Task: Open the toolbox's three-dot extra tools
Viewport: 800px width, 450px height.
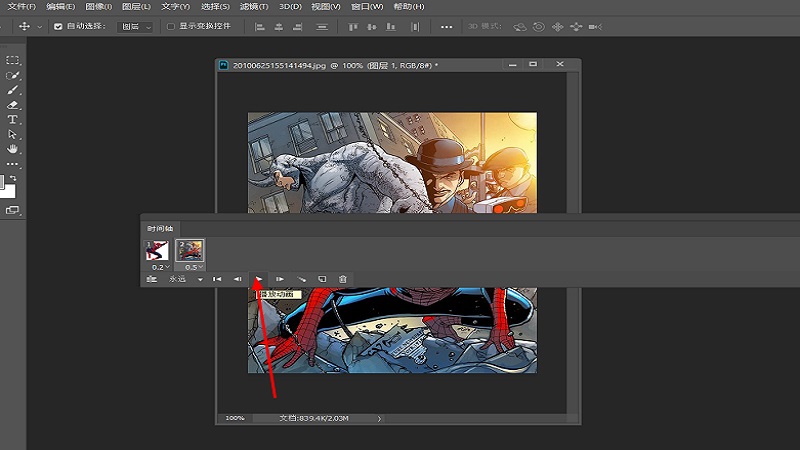Action: tap(12, 164)
